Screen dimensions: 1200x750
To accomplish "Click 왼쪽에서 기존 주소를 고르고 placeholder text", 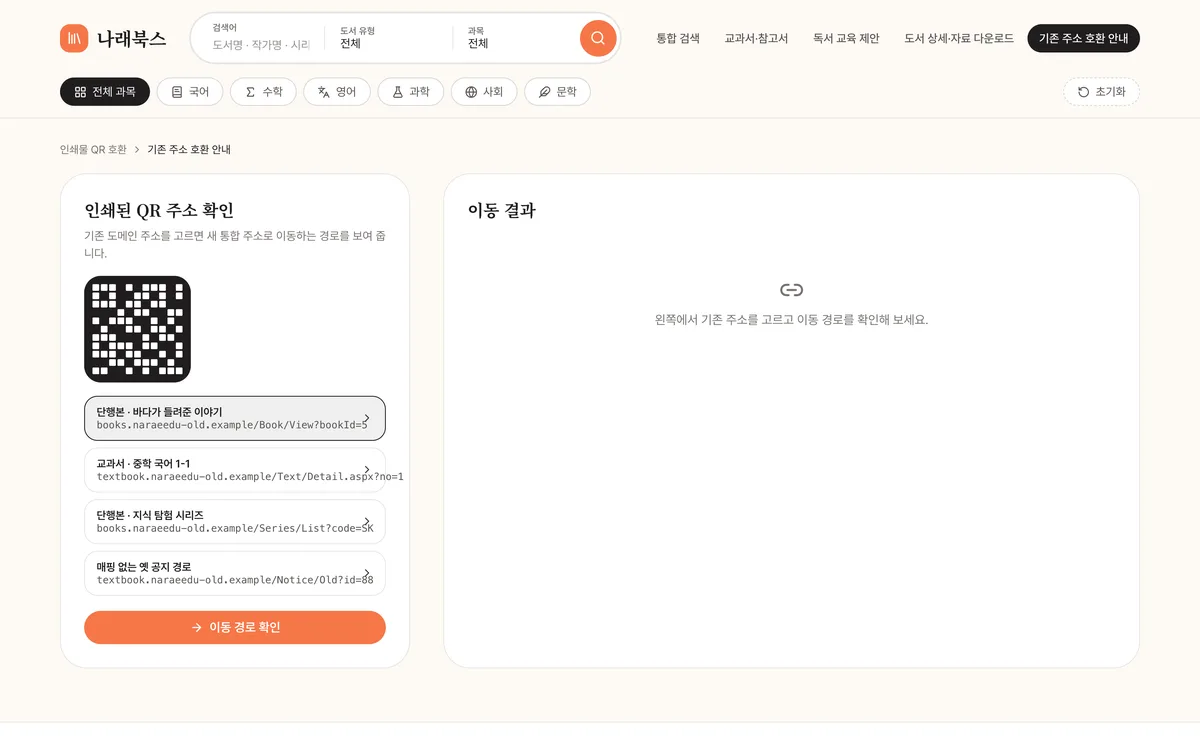I will coord(791,320).
